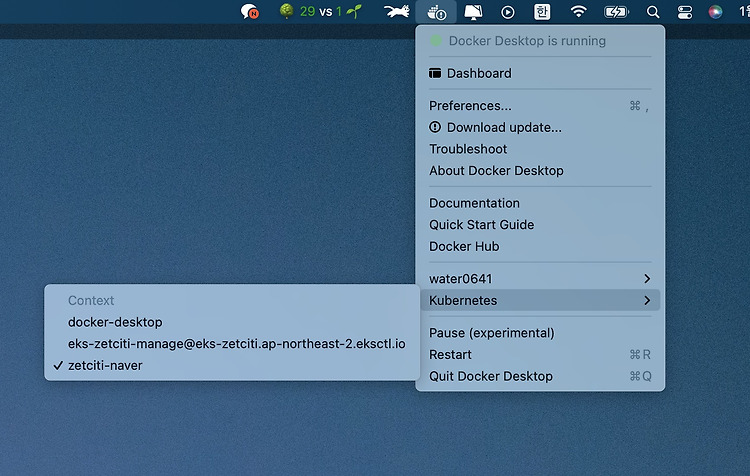The image size is (750, 476).
Task: Switch context to eks-zetciti-manage cluster
Action: tap(232, 343)
